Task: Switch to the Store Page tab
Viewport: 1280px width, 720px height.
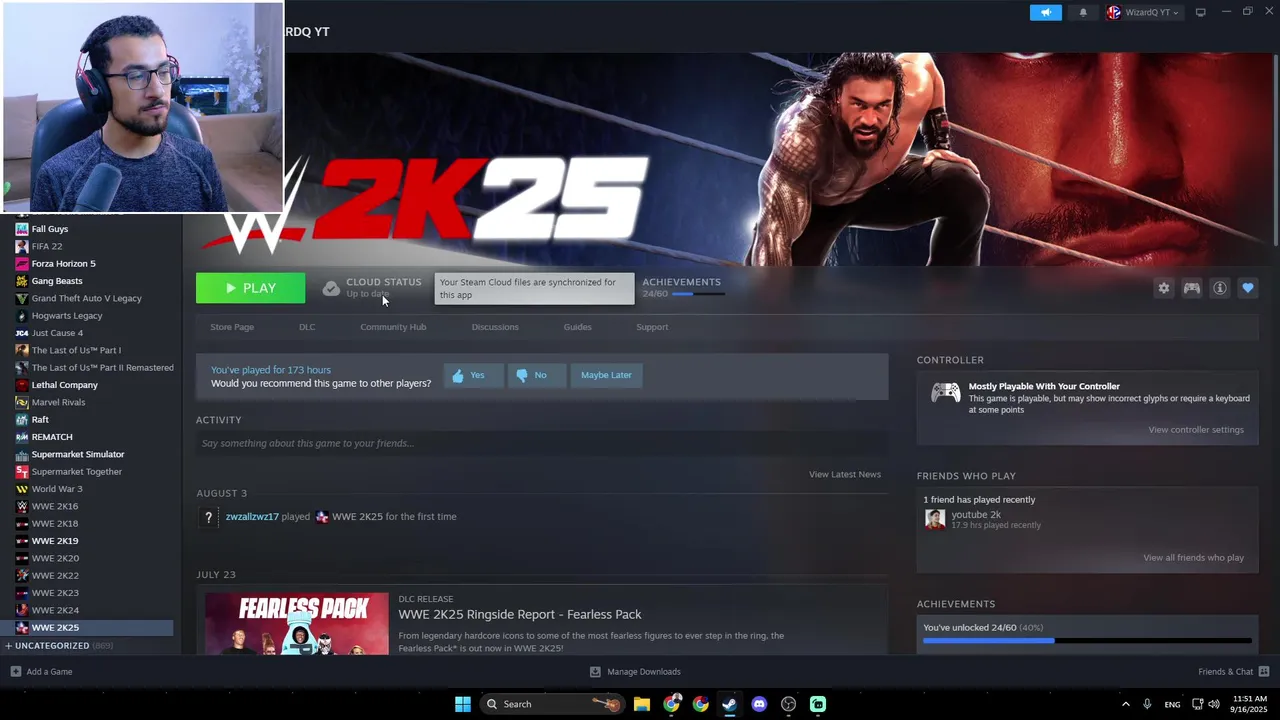Action: [232, 327]
